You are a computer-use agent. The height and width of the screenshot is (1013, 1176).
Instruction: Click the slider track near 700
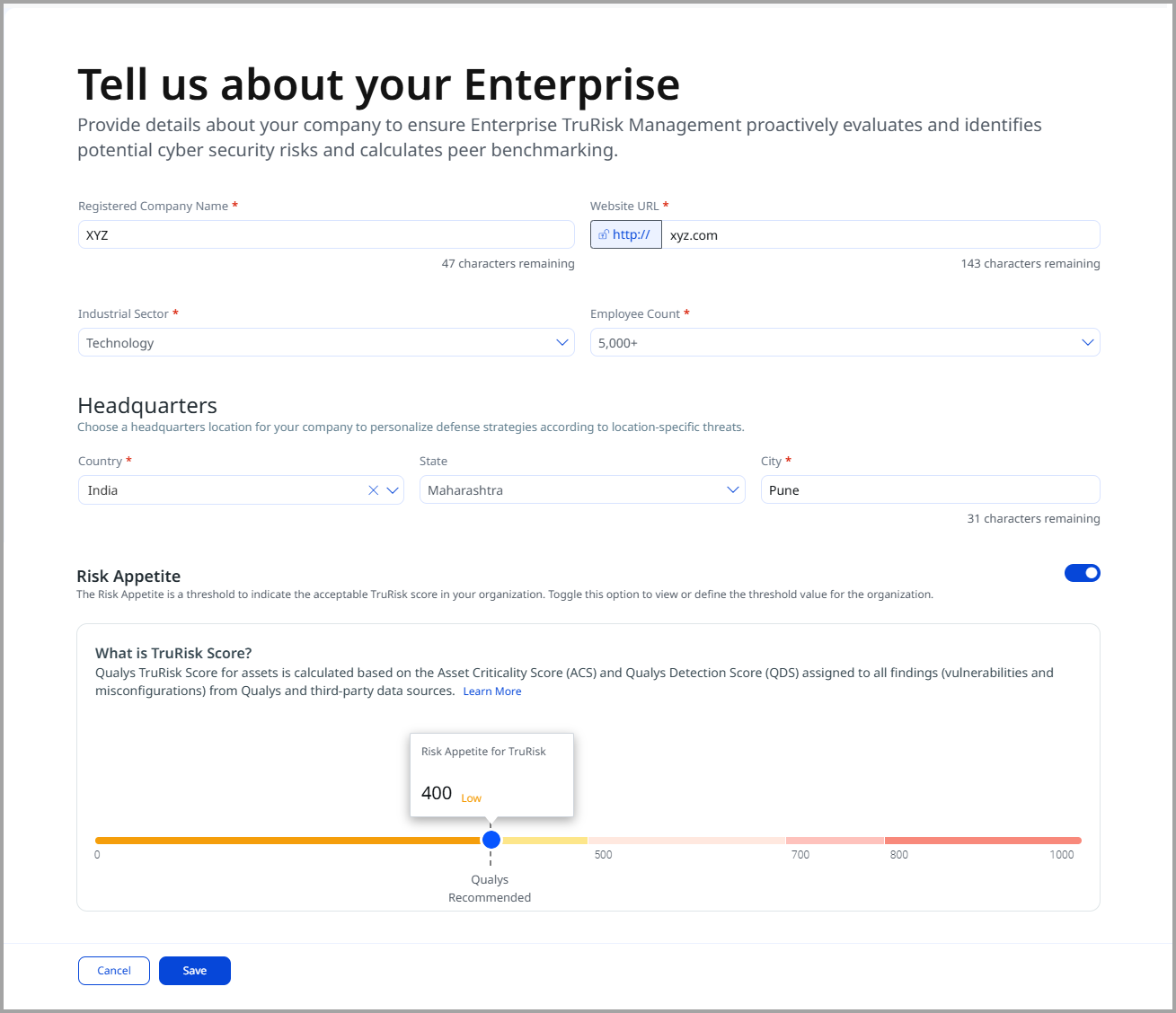[x=787, y=841]
